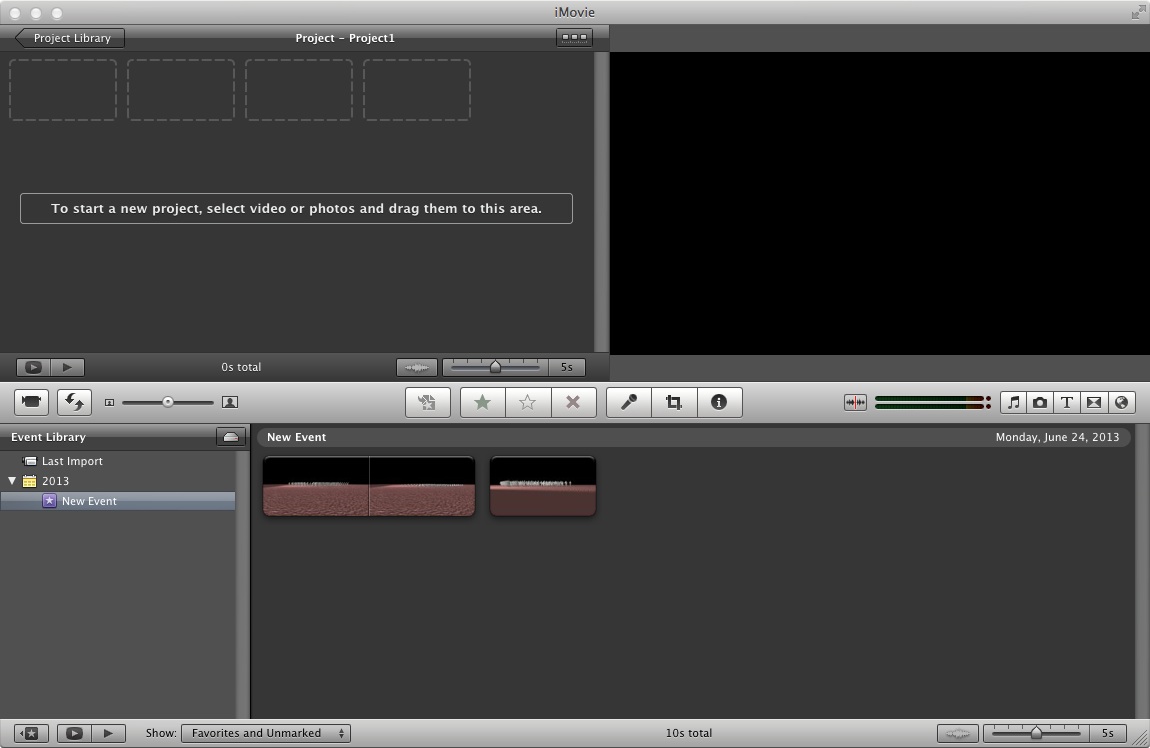The height and width of the screenshot is (748, 1150).
Task: Click the large thumbnail size icon
Action: point(230,402)
